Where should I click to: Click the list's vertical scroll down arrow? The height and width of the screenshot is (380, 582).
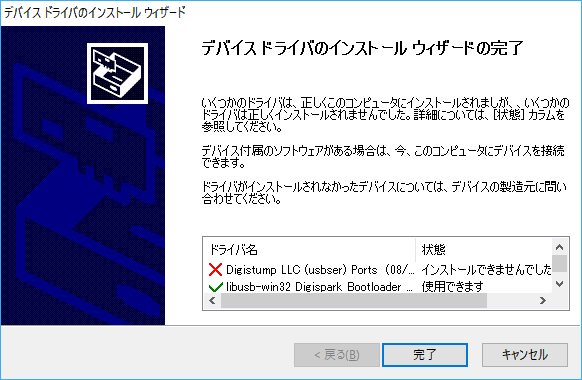point(559,284)
